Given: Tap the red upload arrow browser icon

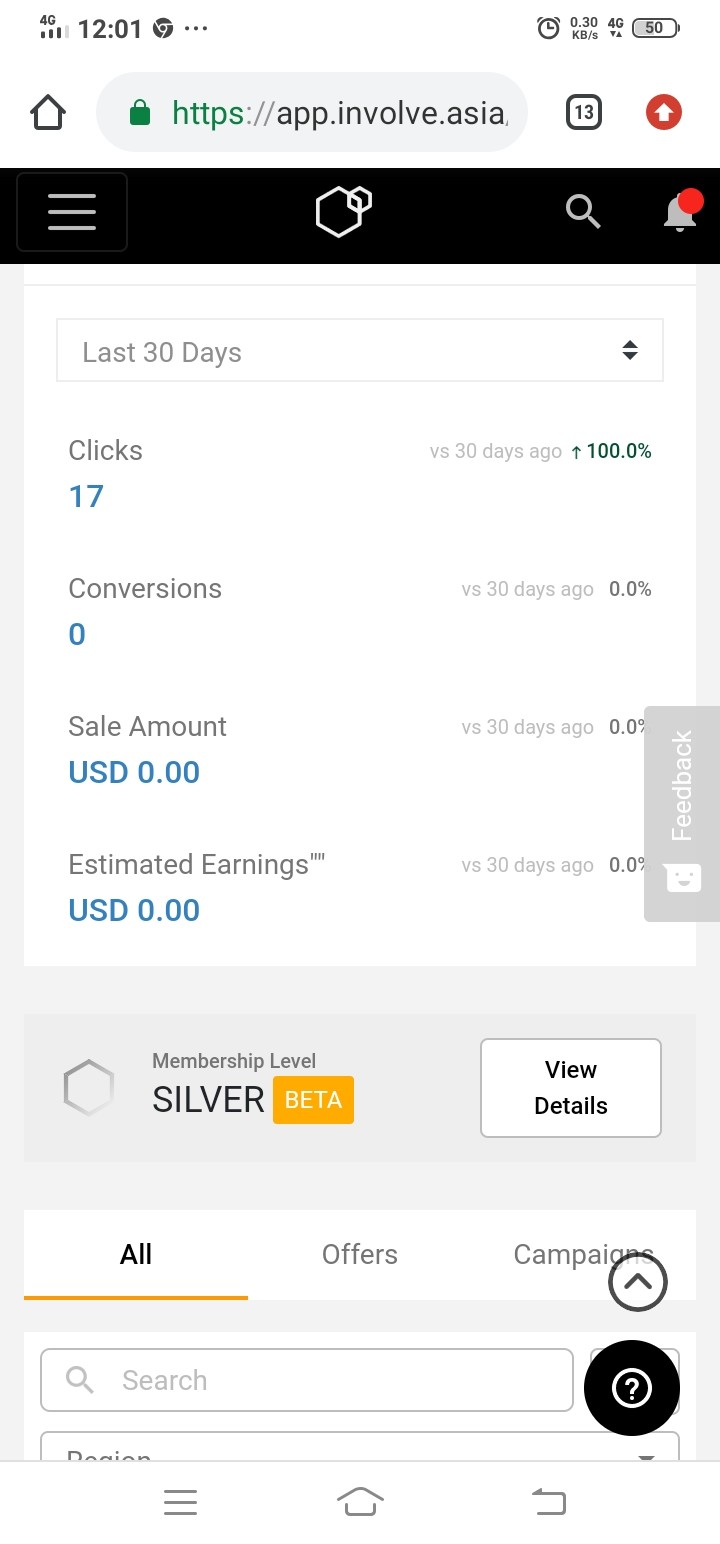Looking at the screenshot, I should (663, 113).
